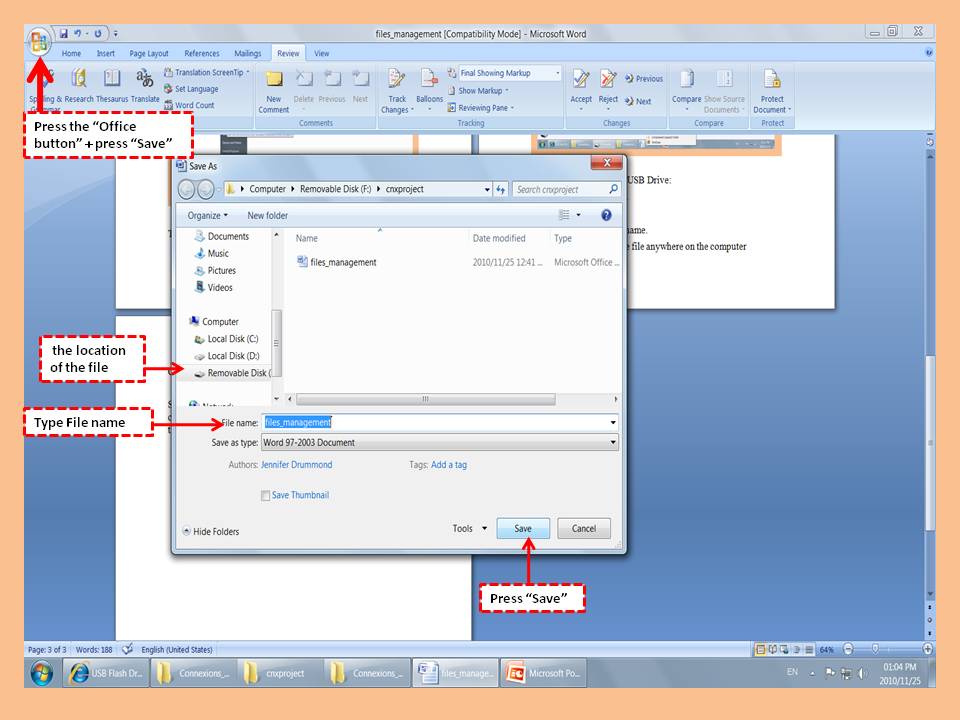Click the refresh icon beside the address bar
This screenshot has height=720, width=960.
click(x=501, y=190)
